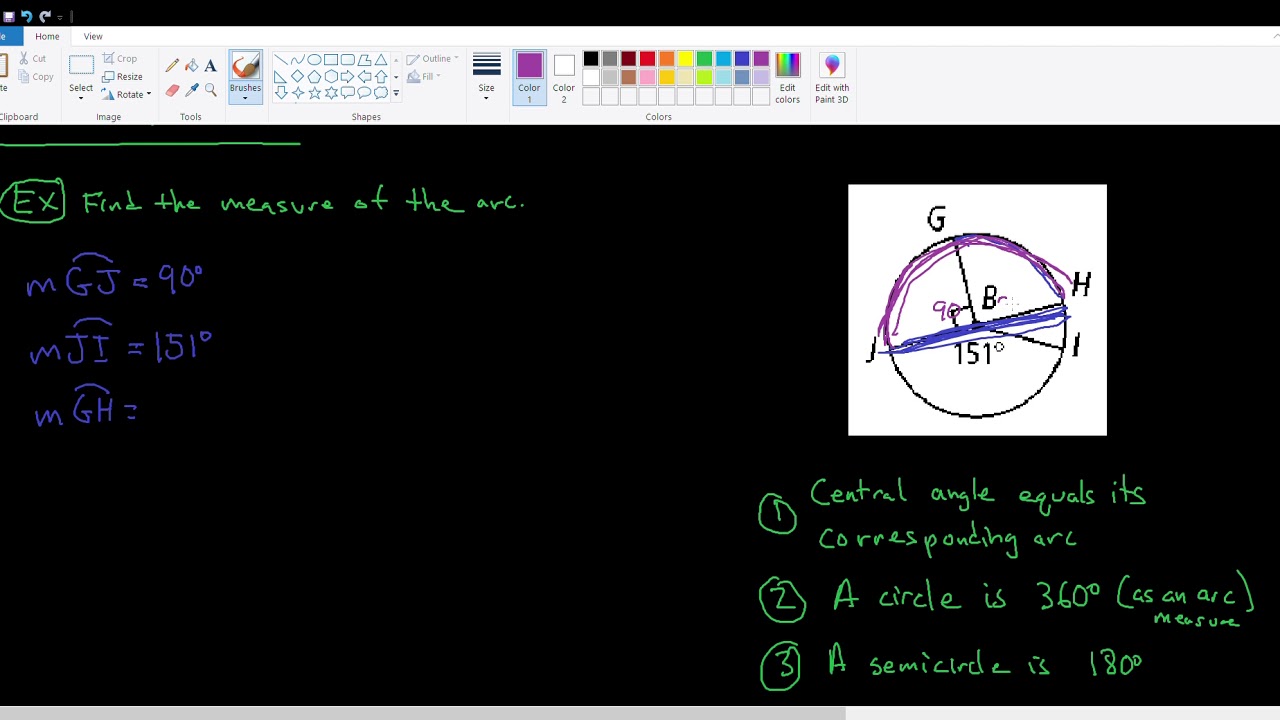
Task: Pick the yellow color swatch
Action: point(686,59)
